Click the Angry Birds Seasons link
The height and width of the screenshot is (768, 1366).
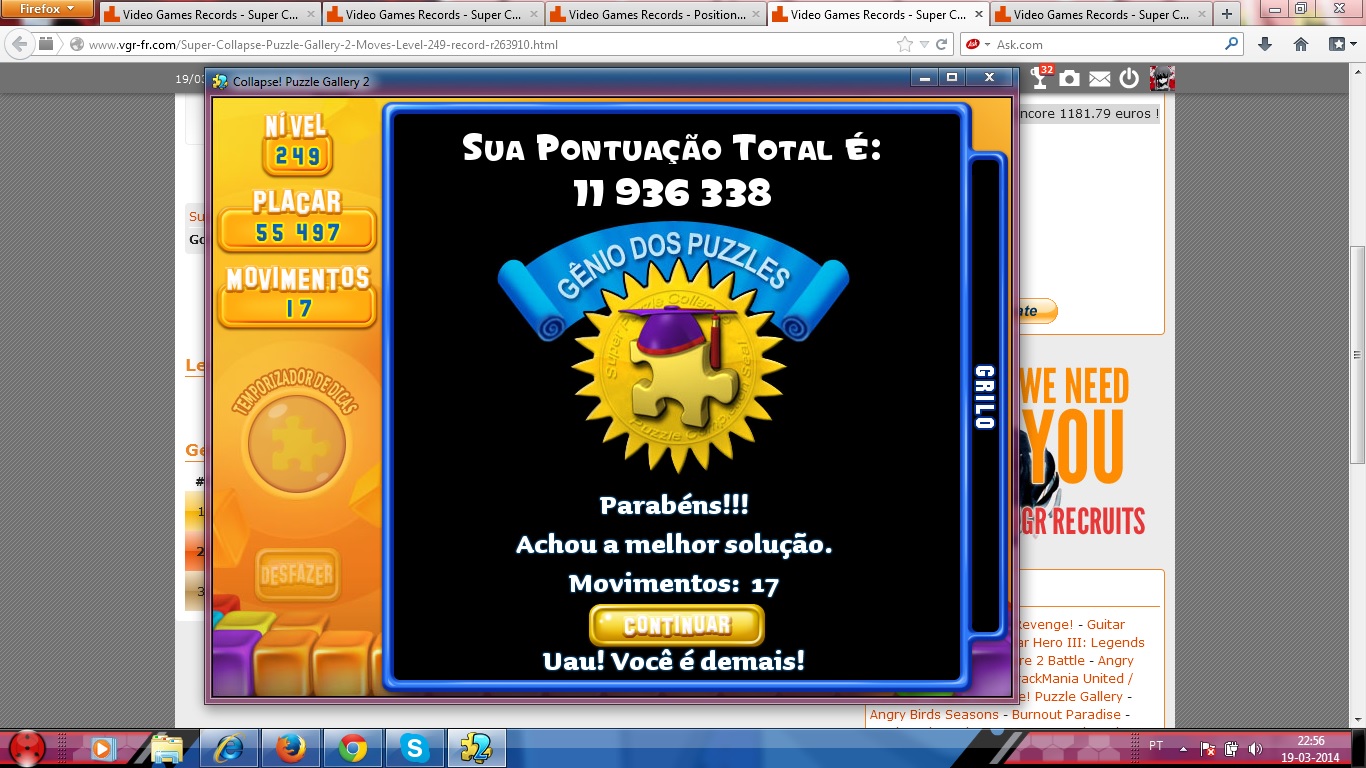click(x=933, y=714)
